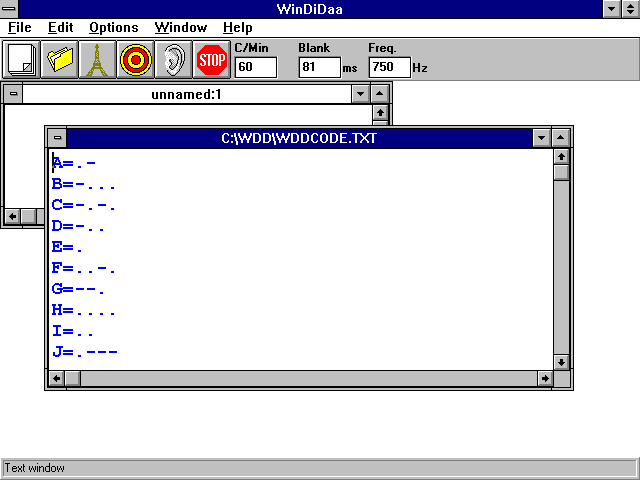Open the Window menu
This screenshot has width=640, height=480.
[x=180, y=27]
